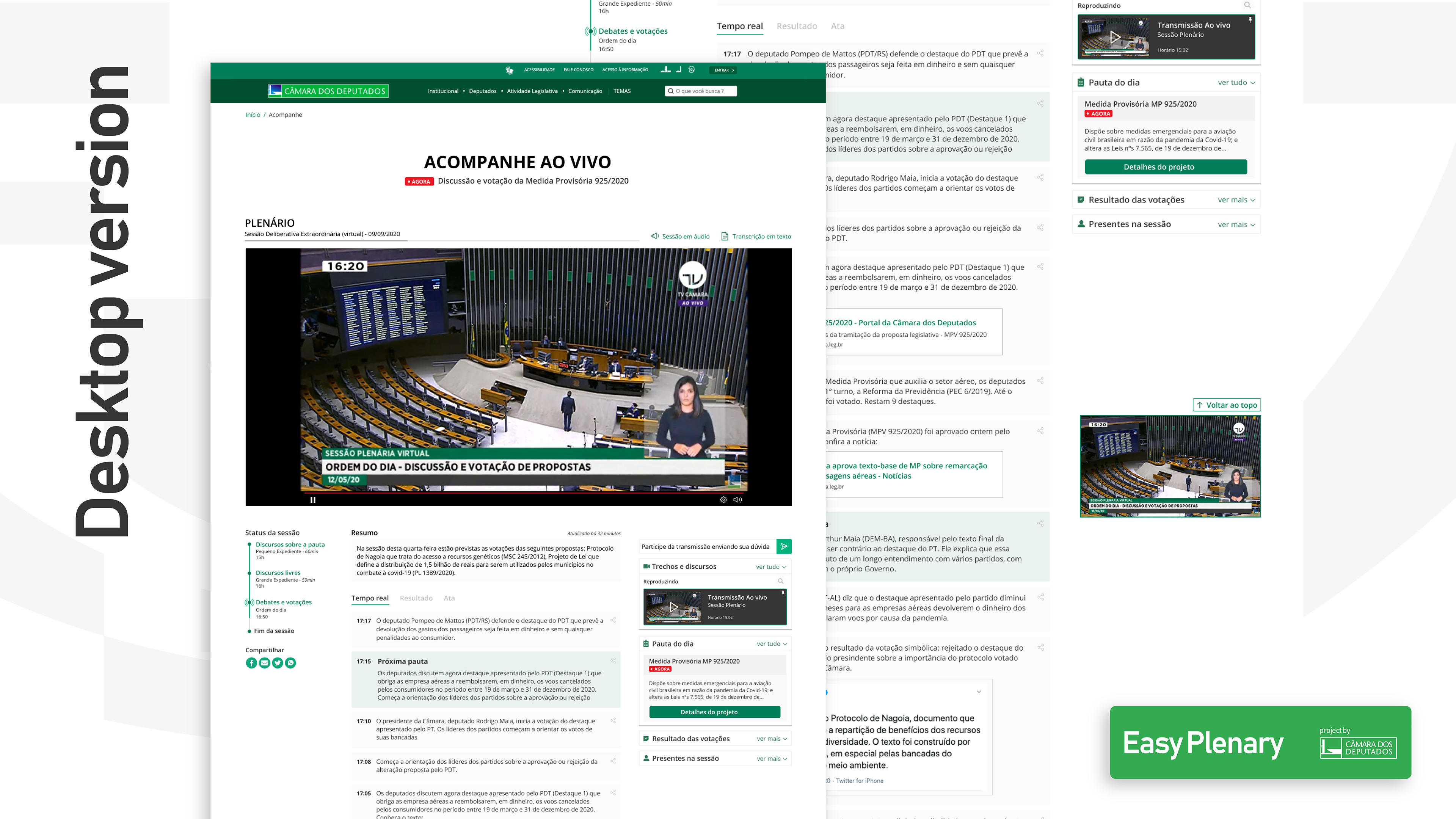Expand ver mais in enlarged Resultado das votações
The image size is (1456, 819).
tap(1237, 199)
